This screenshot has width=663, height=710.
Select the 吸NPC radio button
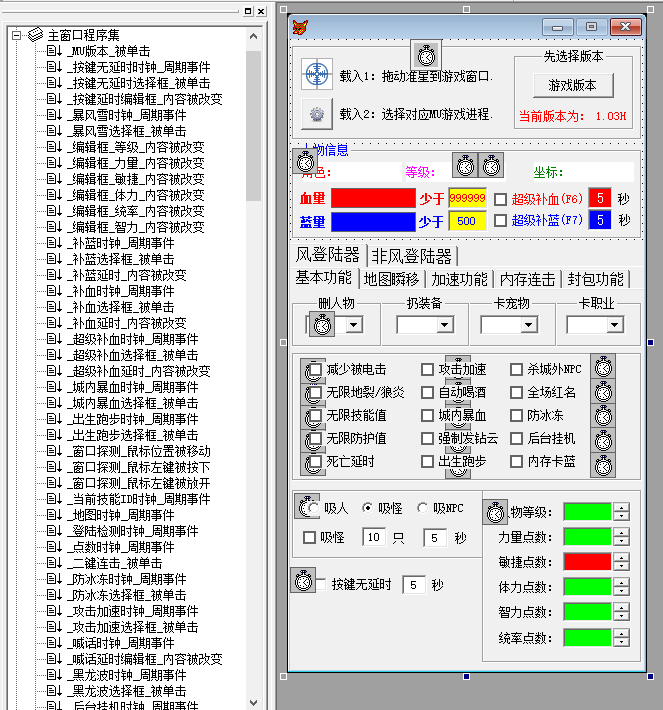pyautogui.click(x=422, y=508)
